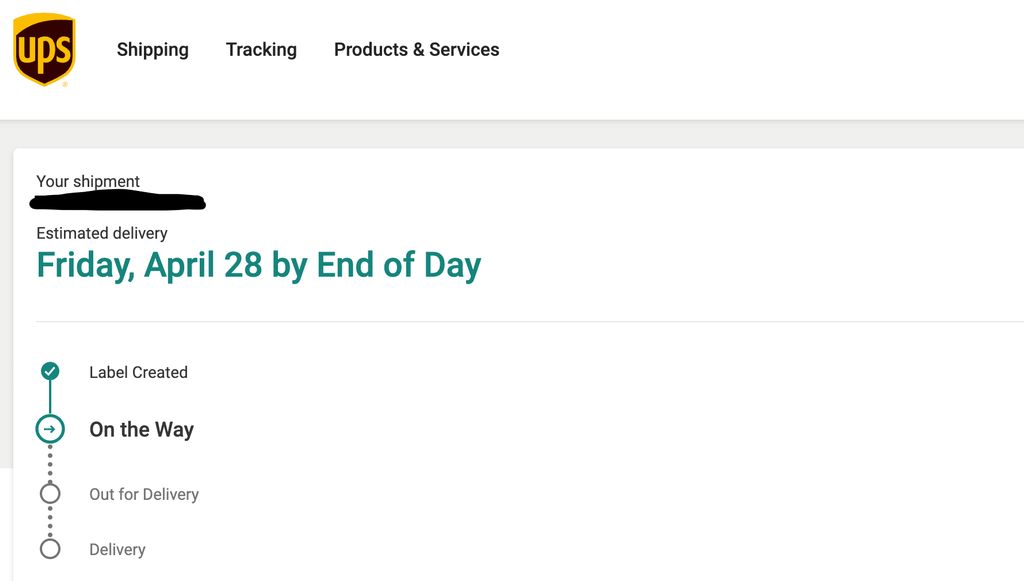Click the Out for Delivery step label
1024x581 pixels.
click(x=144, y=494)
